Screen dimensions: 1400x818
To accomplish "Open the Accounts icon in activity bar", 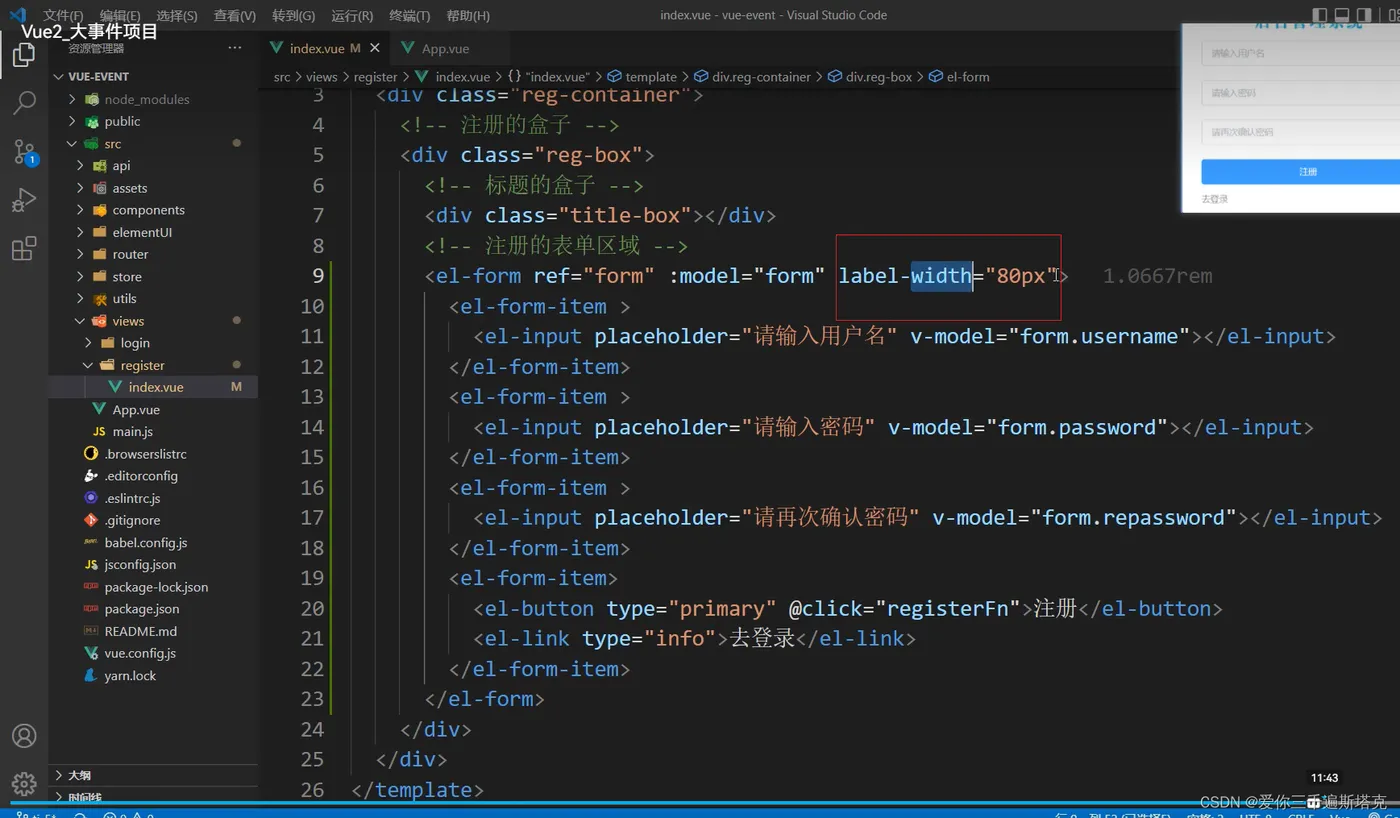I will pyautogui.click(x=24, y=736).
